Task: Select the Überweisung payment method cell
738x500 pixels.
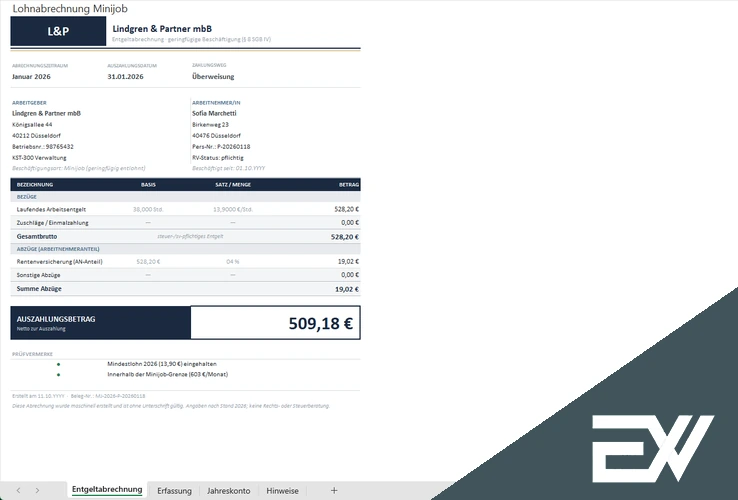Action: [213, 76]
